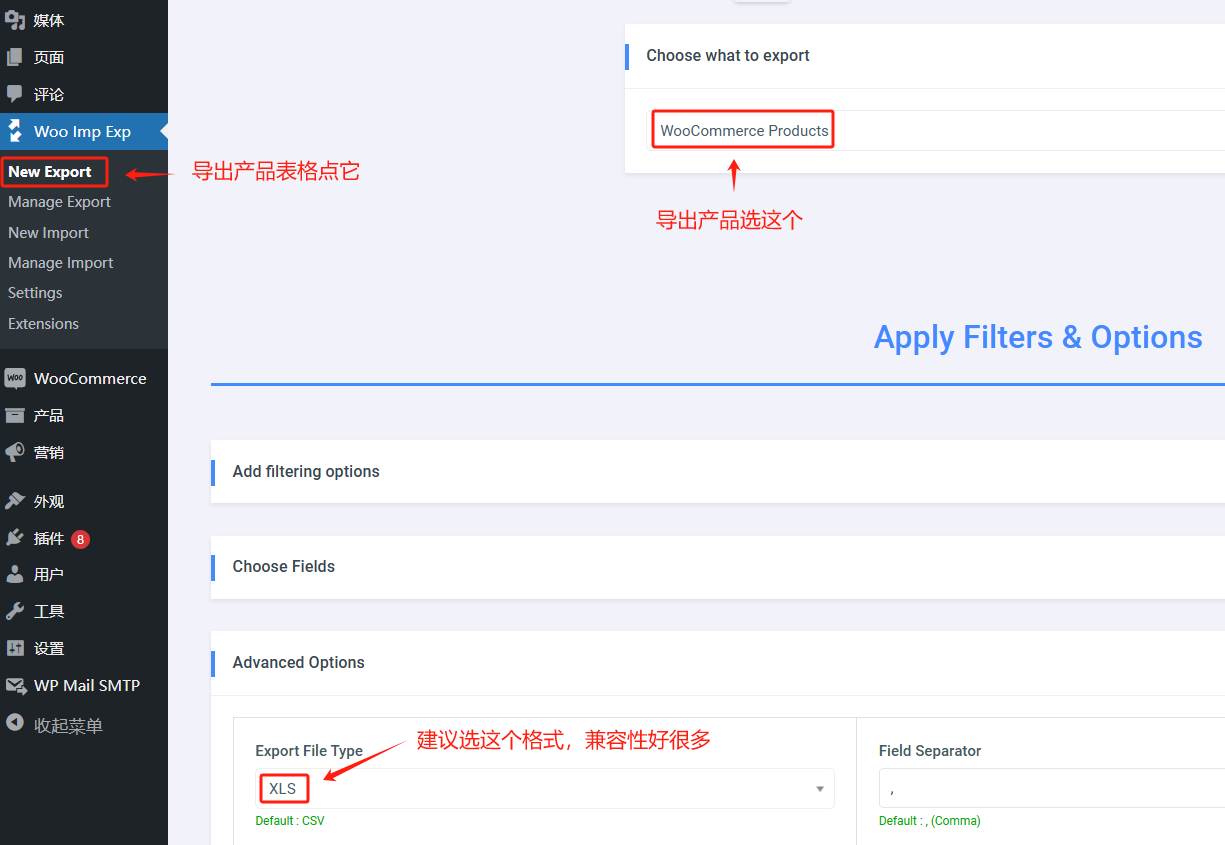Click the Apply Filters & Options heading
The image size is (1225, 845).
pyautogui.click(x=1038, y=337)
